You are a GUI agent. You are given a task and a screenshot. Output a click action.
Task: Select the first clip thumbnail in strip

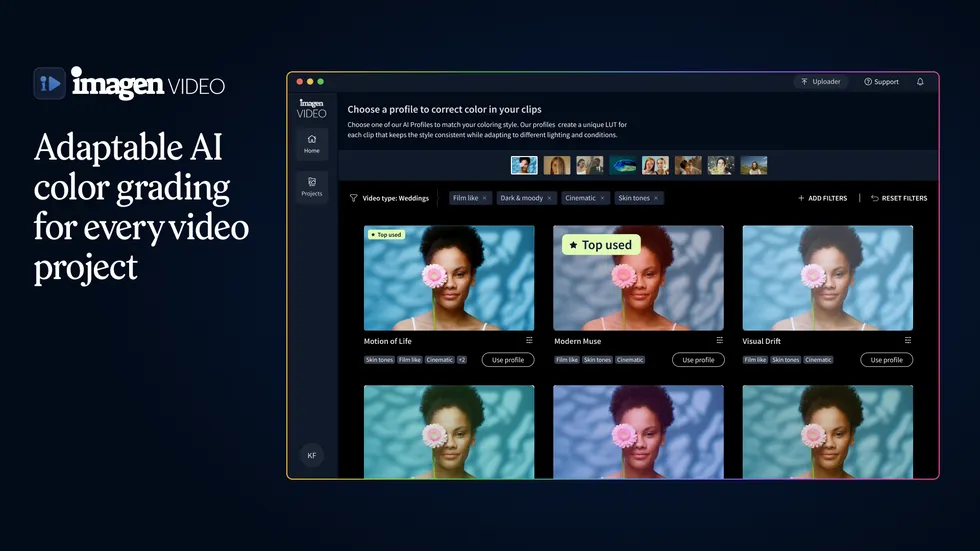tap(524, 165)
